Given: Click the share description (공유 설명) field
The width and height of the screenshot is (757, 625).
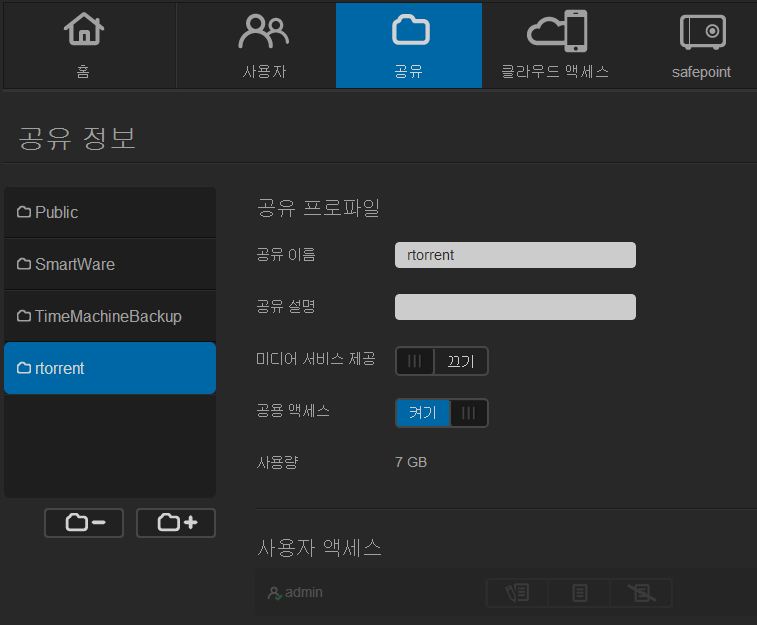Looking at the screenshot, I should 515,307.
